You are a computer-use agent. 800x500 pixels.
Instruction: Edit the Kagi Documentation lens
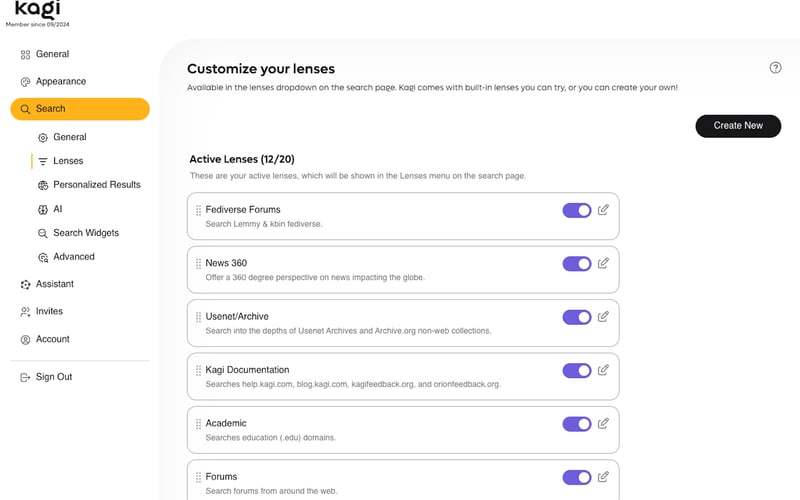coord(603,370)
